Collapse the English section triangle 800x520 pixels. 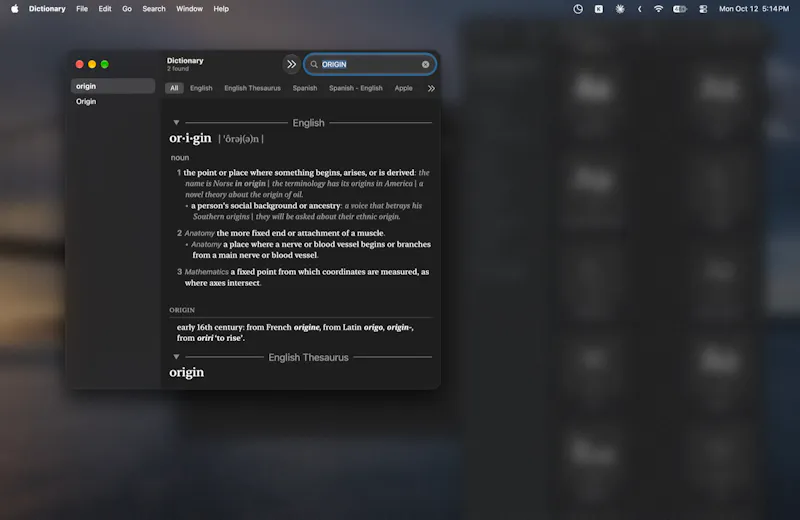pyautogui.click(x=176, y=122)
